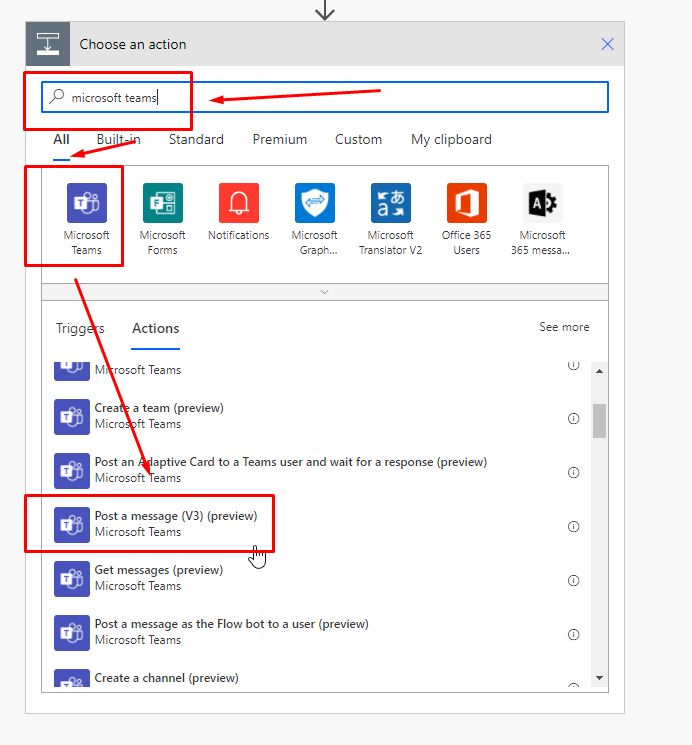Click Teams icon beside Create a team

click(72, 417)
